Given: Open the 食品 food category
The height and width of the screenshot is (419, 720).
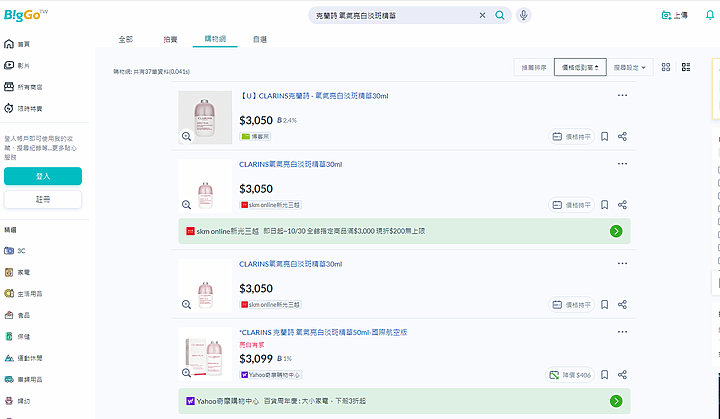Looking at the screenshot, I should [x=17, y=315].
